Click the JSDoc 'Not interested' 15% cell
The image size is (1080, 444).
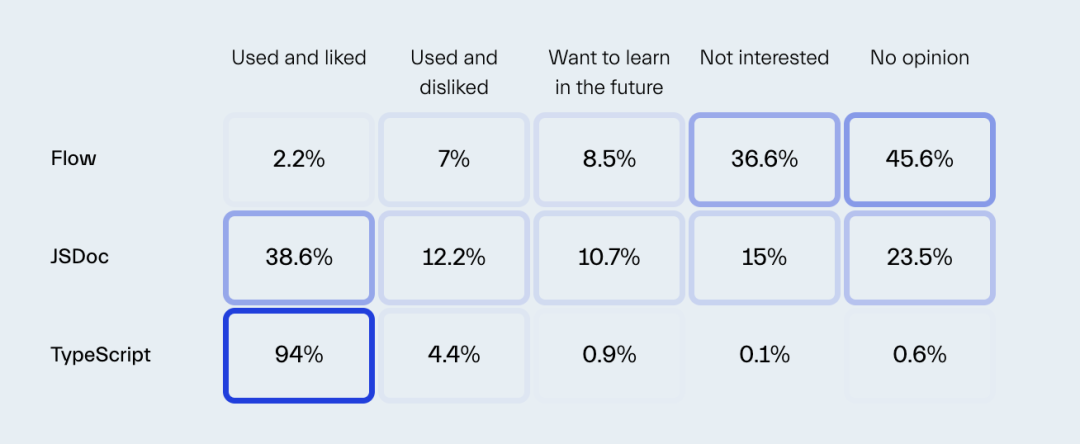point(764,257)
